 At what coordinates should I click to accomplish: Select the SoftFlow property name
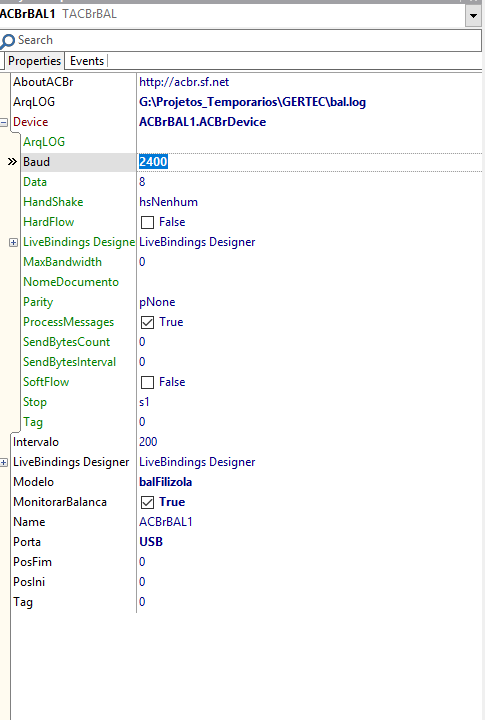(x=46, y=382)
